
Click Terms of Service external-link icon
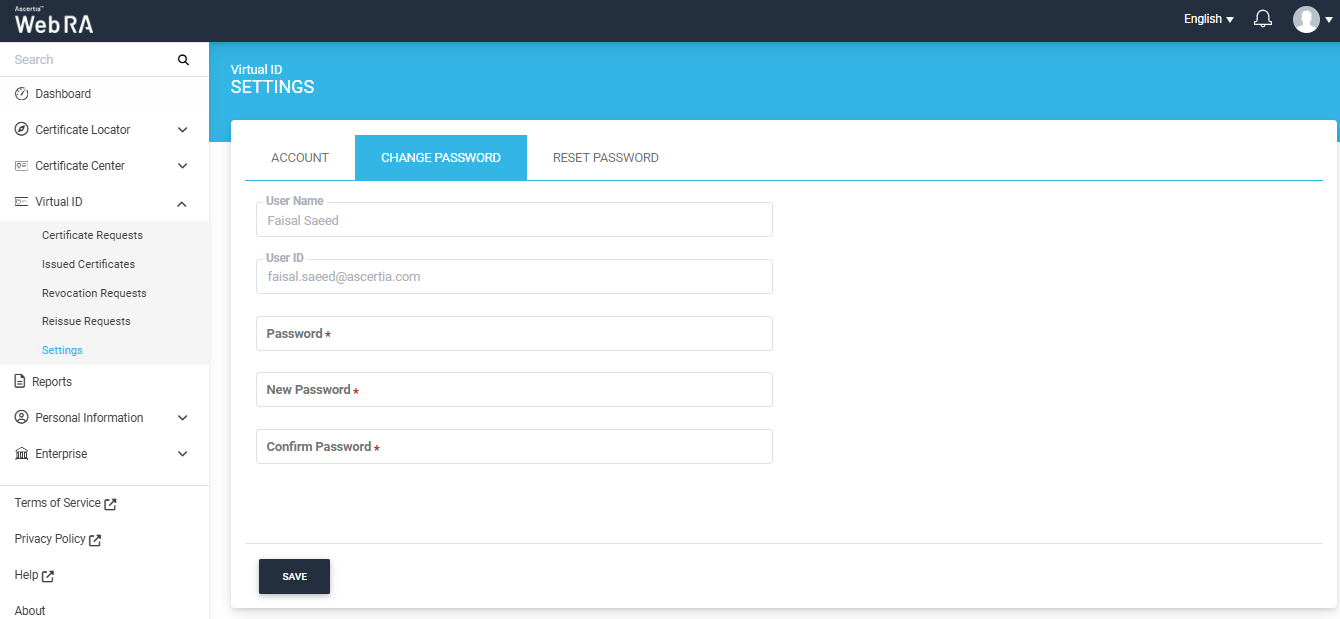111,504
